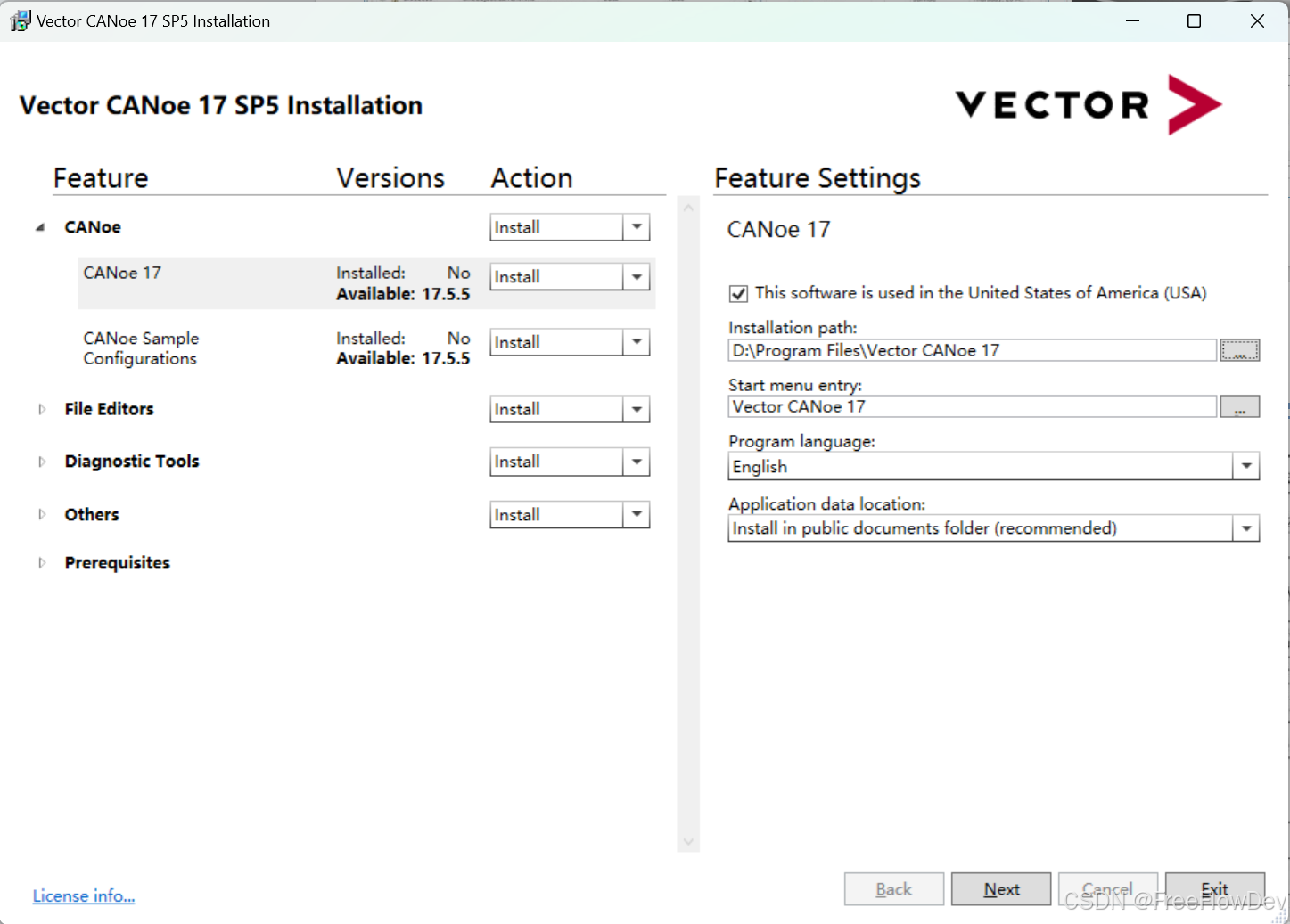Open the Program language dropdown
Screen dimensions: 1290x924
tap(1246, 466)
